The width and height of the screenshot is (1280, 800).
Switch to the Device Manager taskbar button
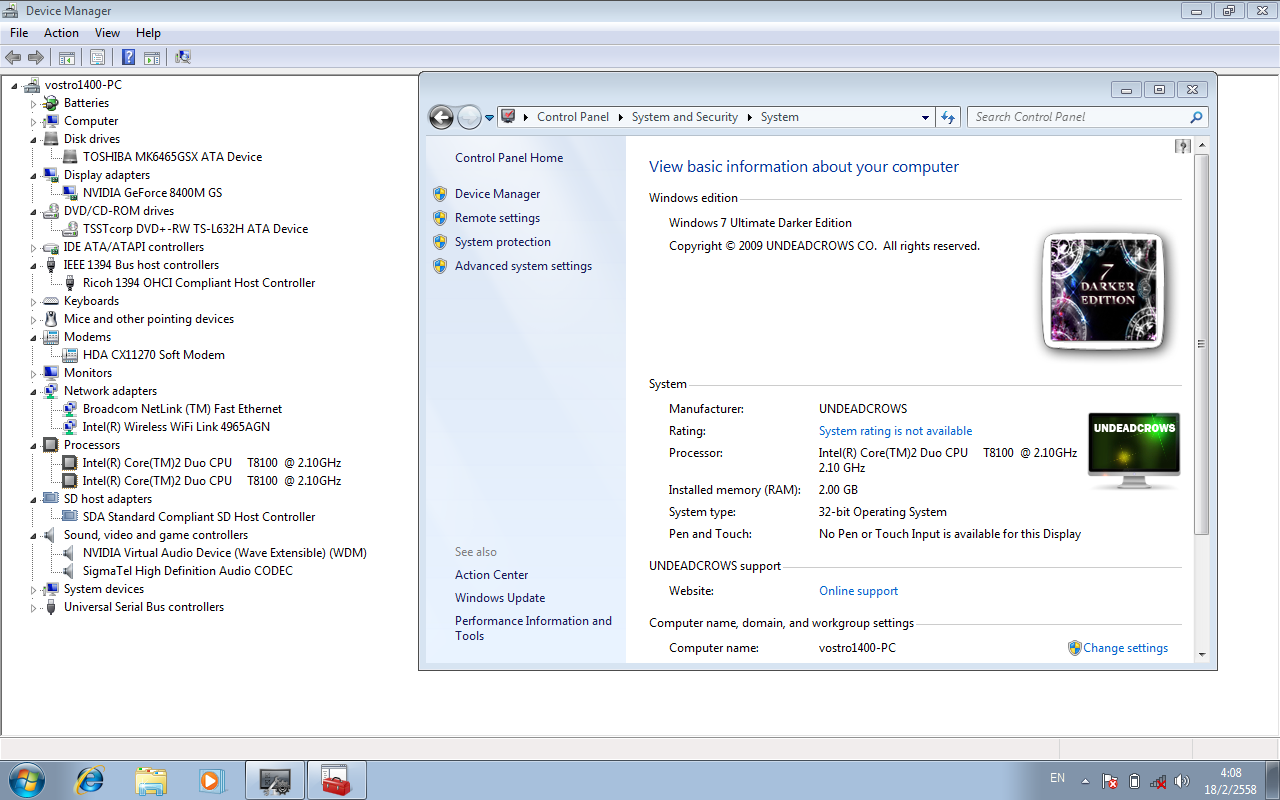coord(275,780)
